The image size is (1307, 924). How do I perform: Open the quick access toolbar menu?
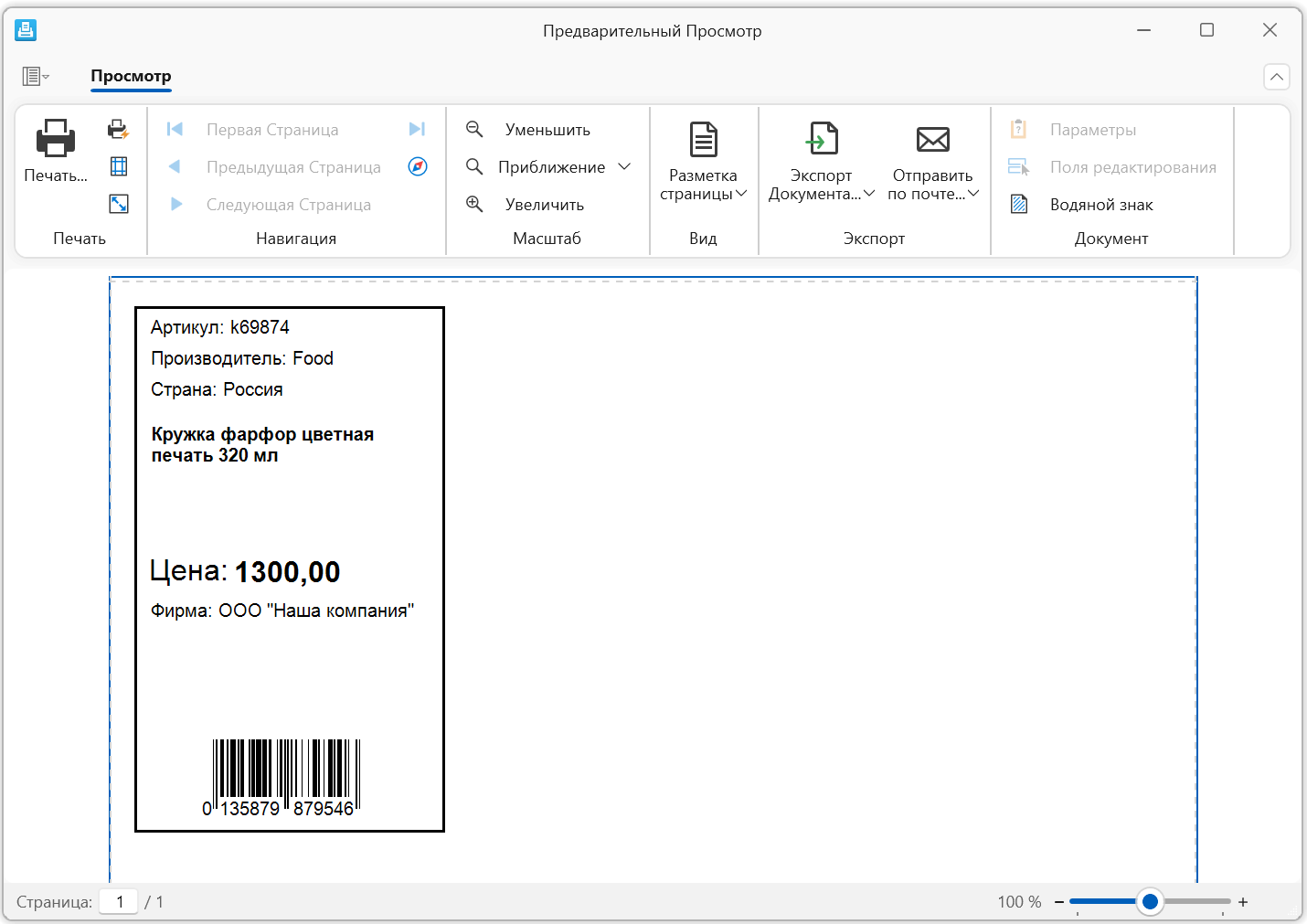pos(36,76)
